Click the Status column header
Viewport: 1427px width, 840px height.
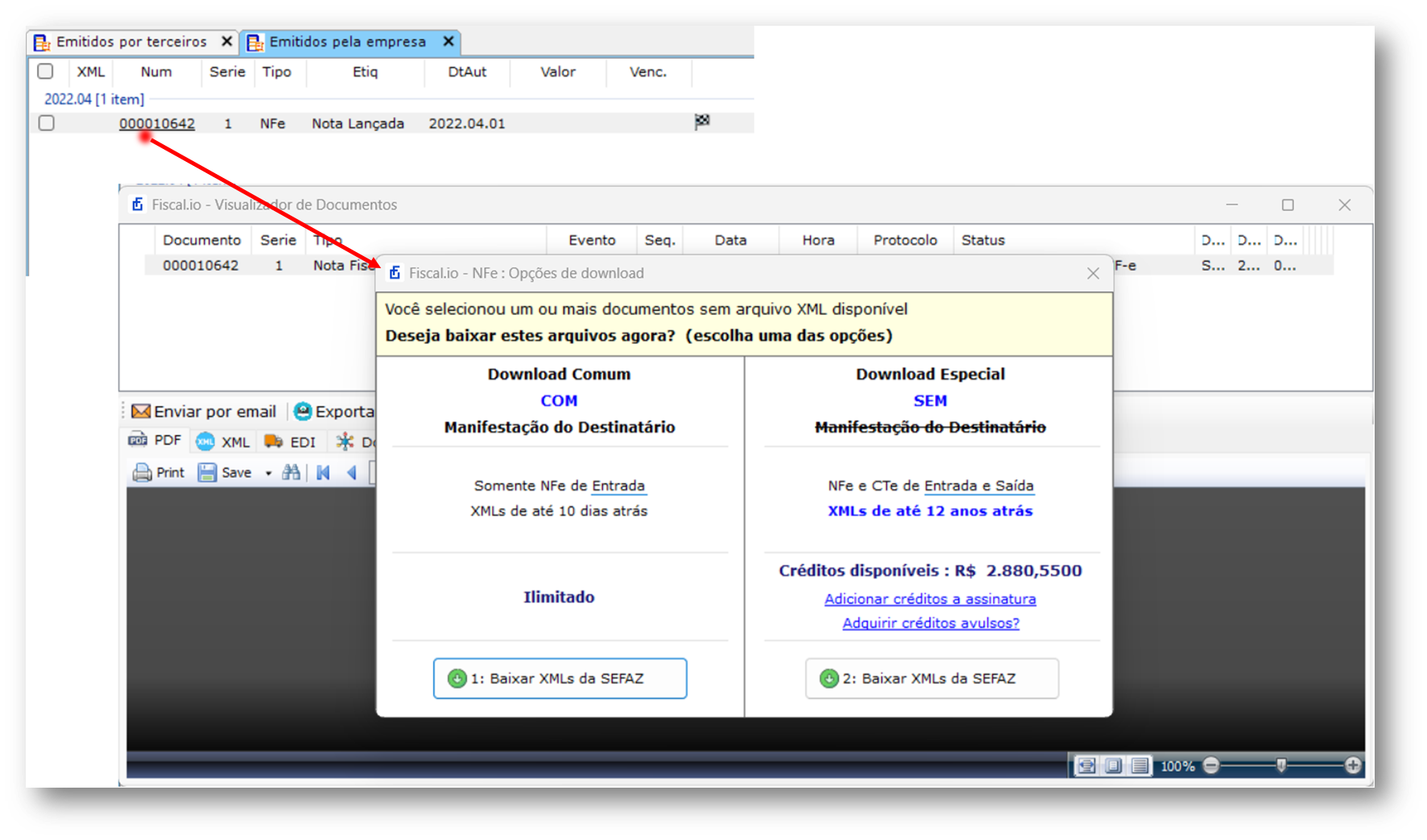pyautogui.click(x=983, y=240)
